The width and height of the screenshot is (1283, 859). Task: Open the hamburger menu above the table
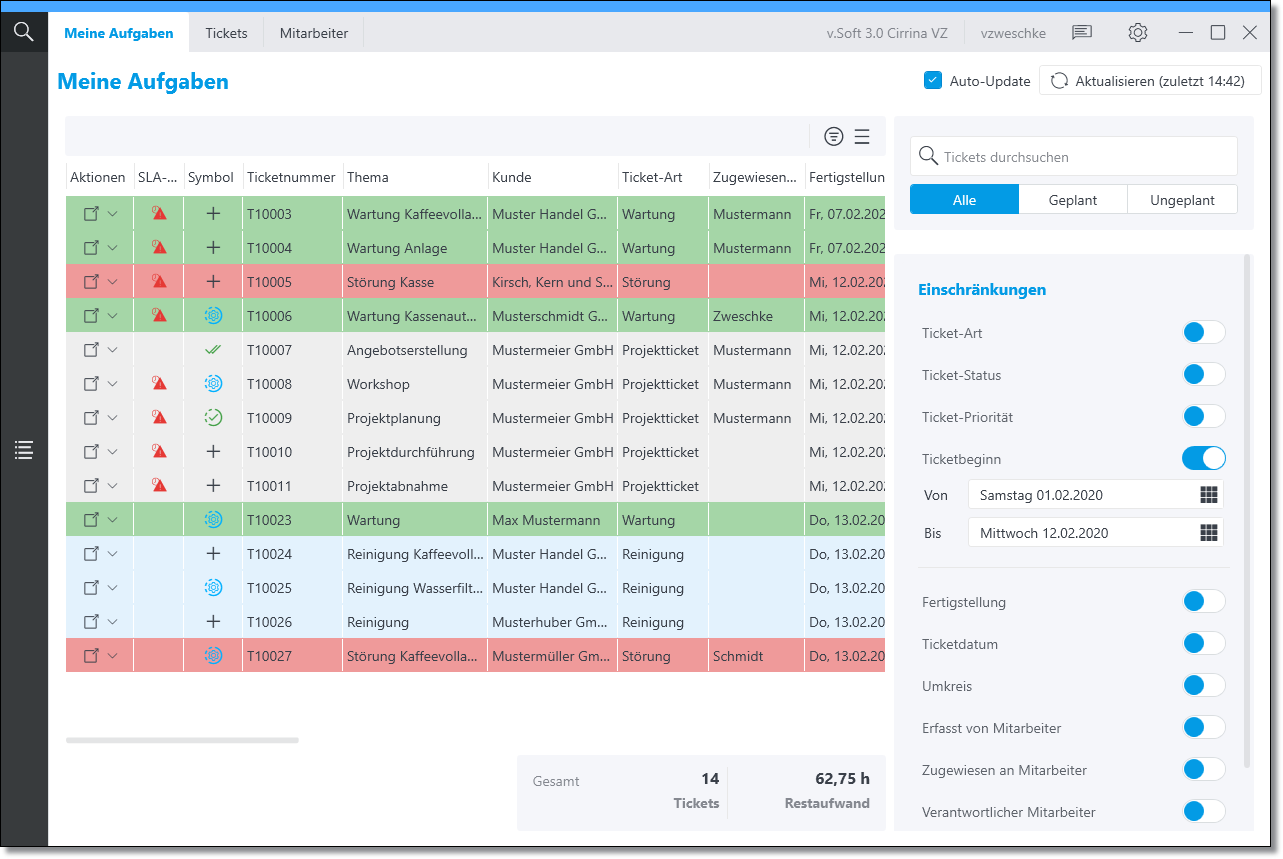tap(862, 137)
